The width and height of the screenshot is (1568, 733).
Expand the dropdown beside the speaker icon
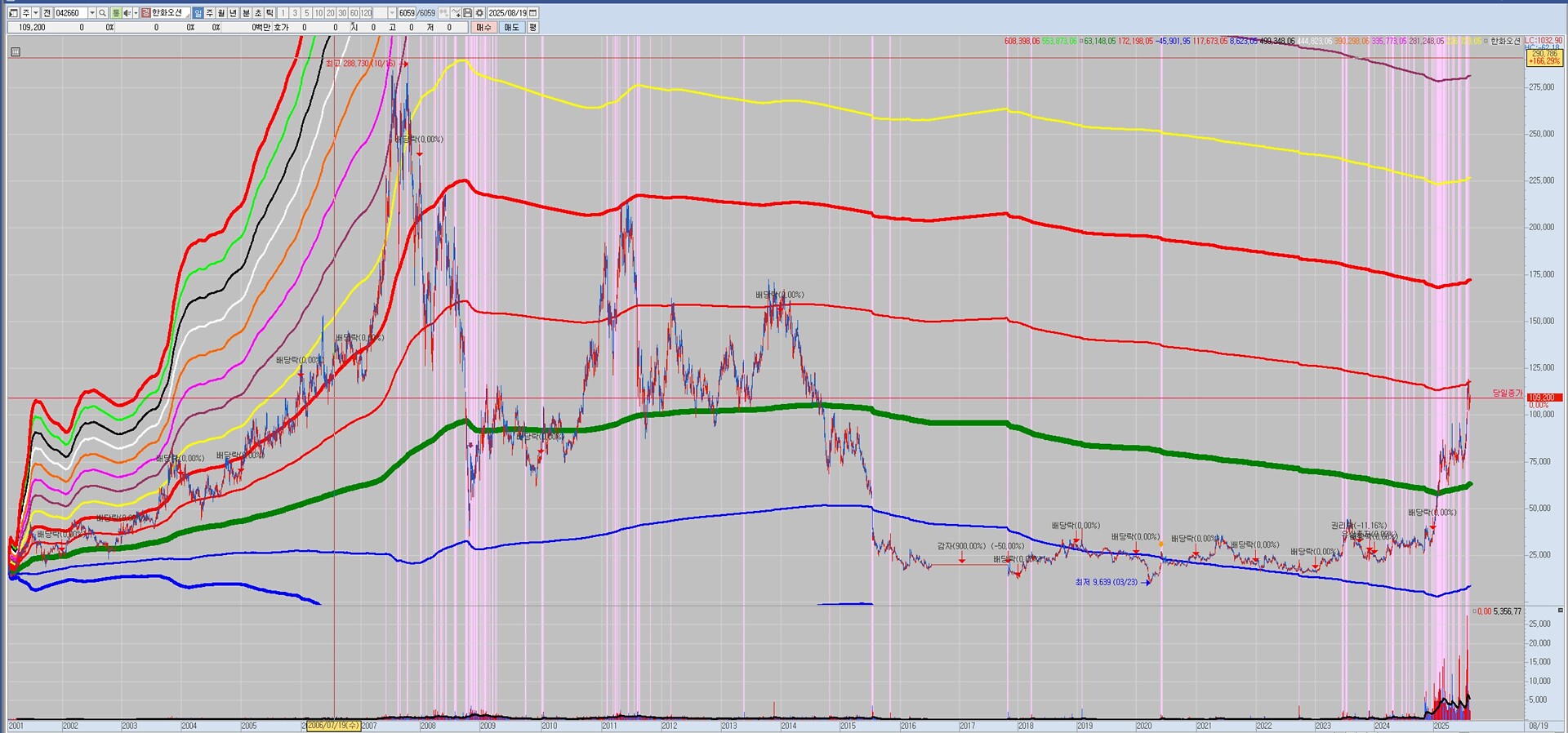[x=135, y=13]
